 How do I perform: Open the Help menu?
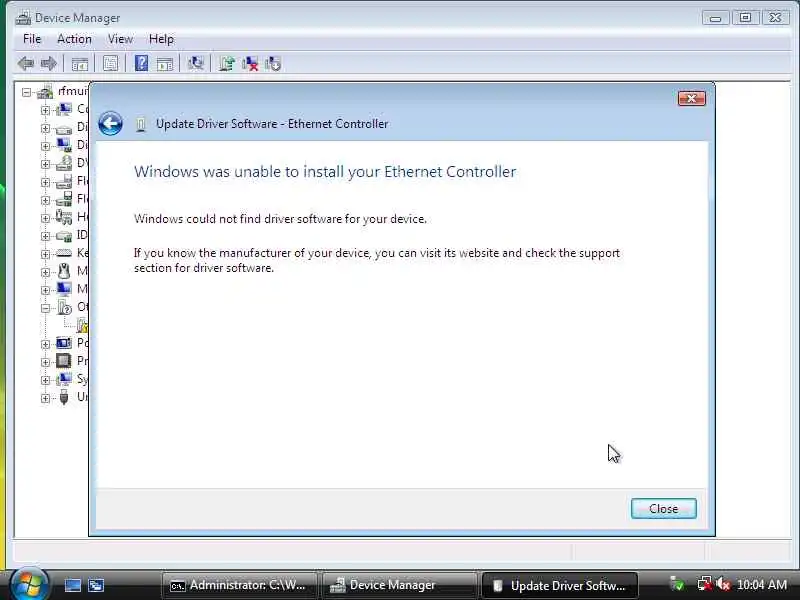click(x=161, y=39)
